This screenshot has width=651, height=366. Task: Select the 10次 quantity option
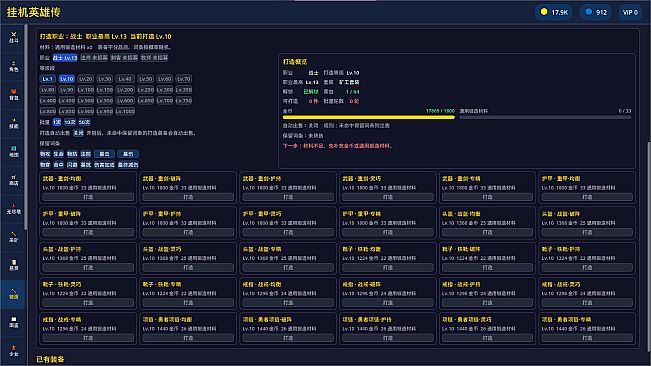tap(70, 122)
